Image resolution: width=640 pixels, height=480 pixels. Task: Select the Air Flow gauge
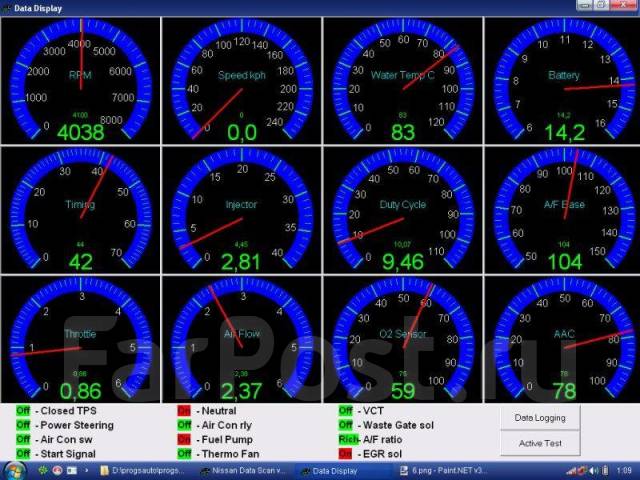[241, 340]
